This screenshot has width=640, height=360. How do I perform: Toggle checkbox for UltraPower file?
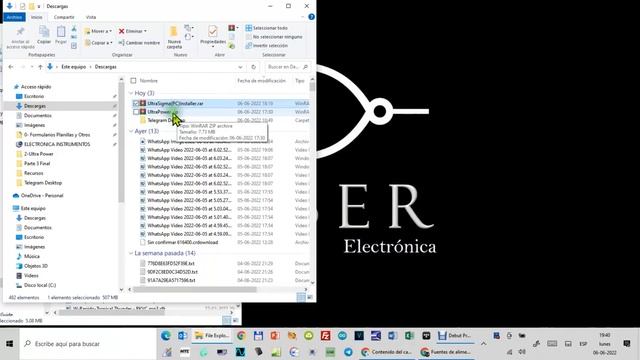136,112
